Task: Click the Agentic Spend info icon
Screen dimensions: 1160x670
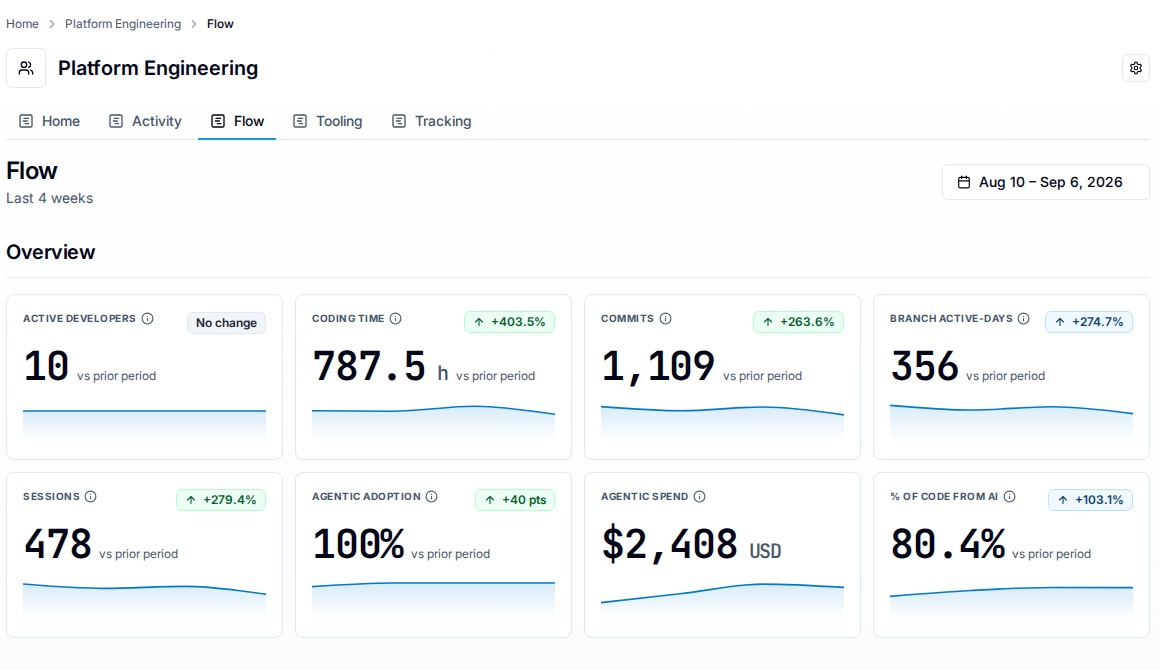Action: [x=700, y=496]
